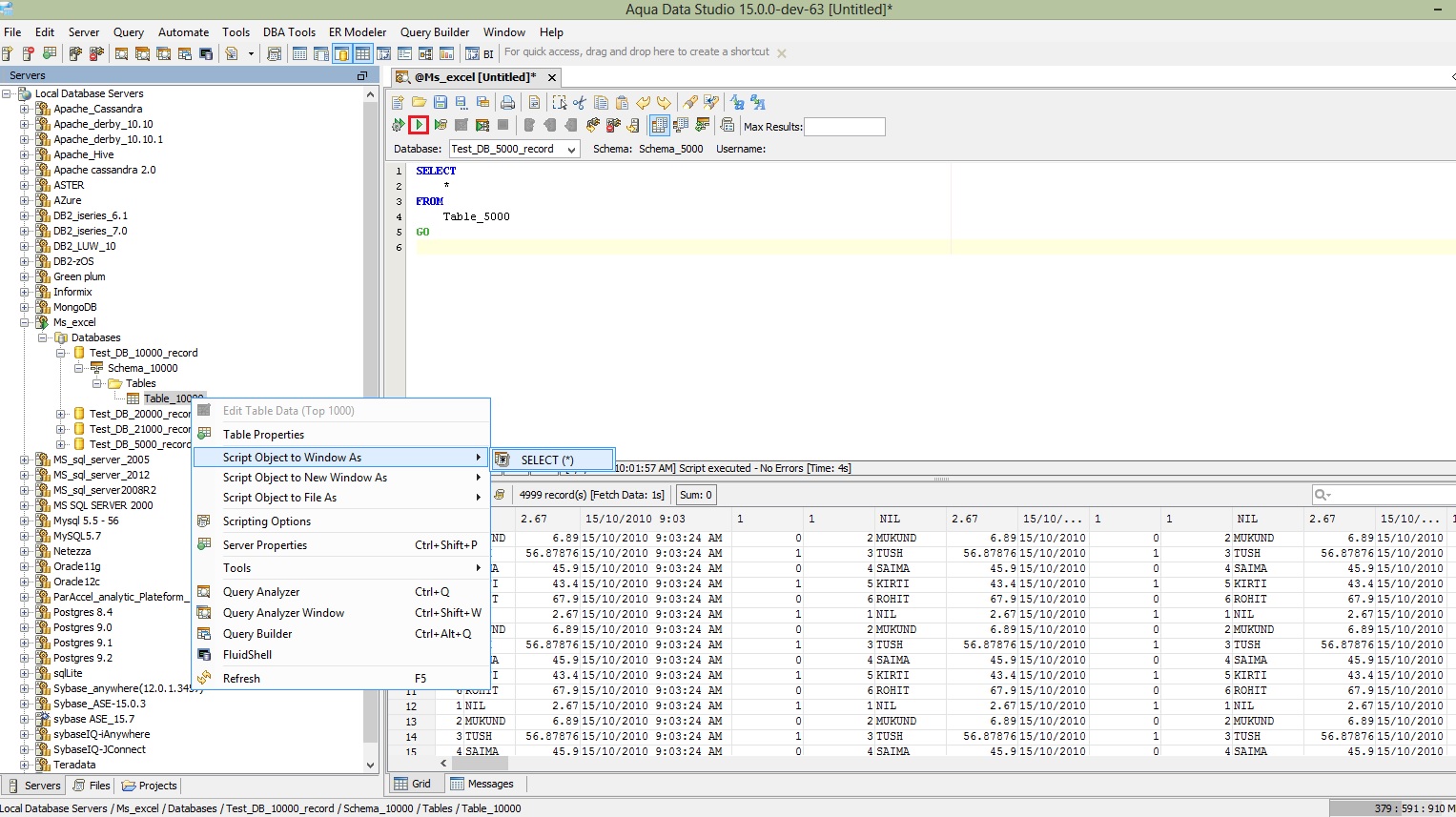Open Script Object to File As submenu
The image size is (1456, 817).
point(341,498)
